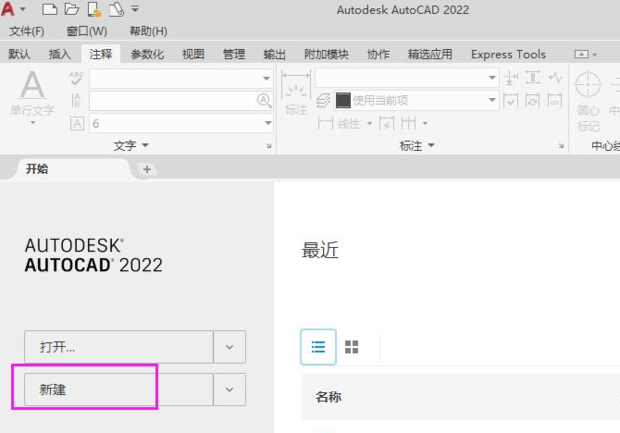Switch to the Express Tools ribbon tab
620x433 pixels.
[x=508, y=54]
